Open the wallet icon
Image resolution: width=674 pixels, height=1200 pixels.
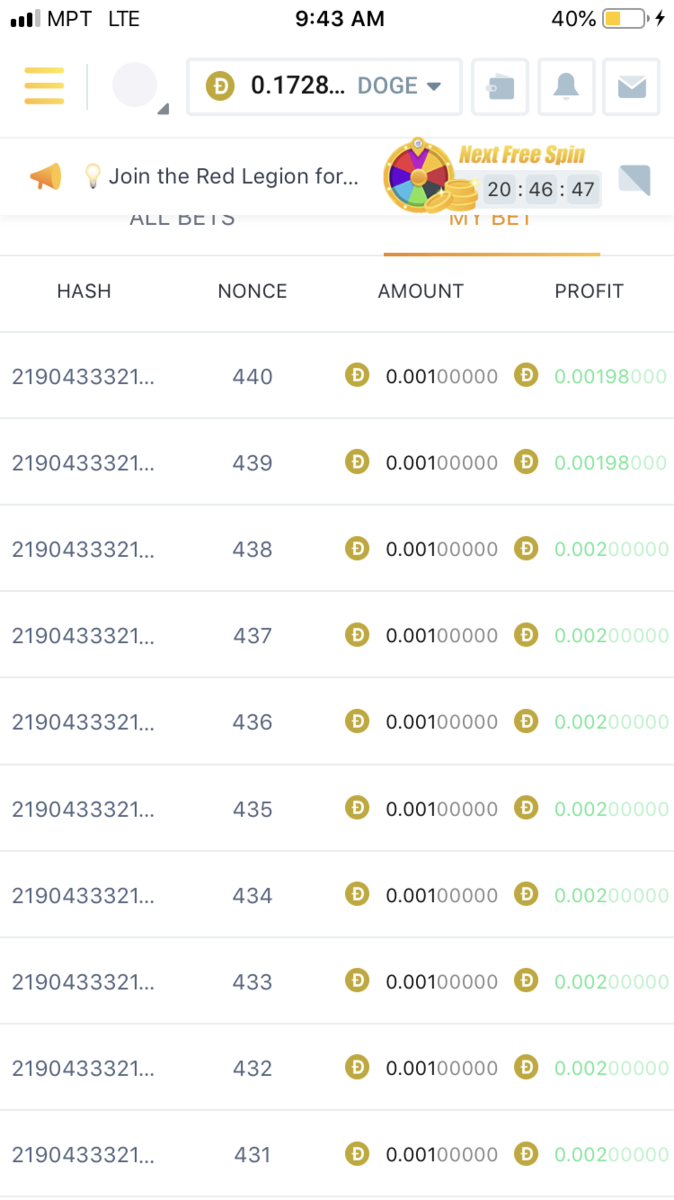point(500,87)
